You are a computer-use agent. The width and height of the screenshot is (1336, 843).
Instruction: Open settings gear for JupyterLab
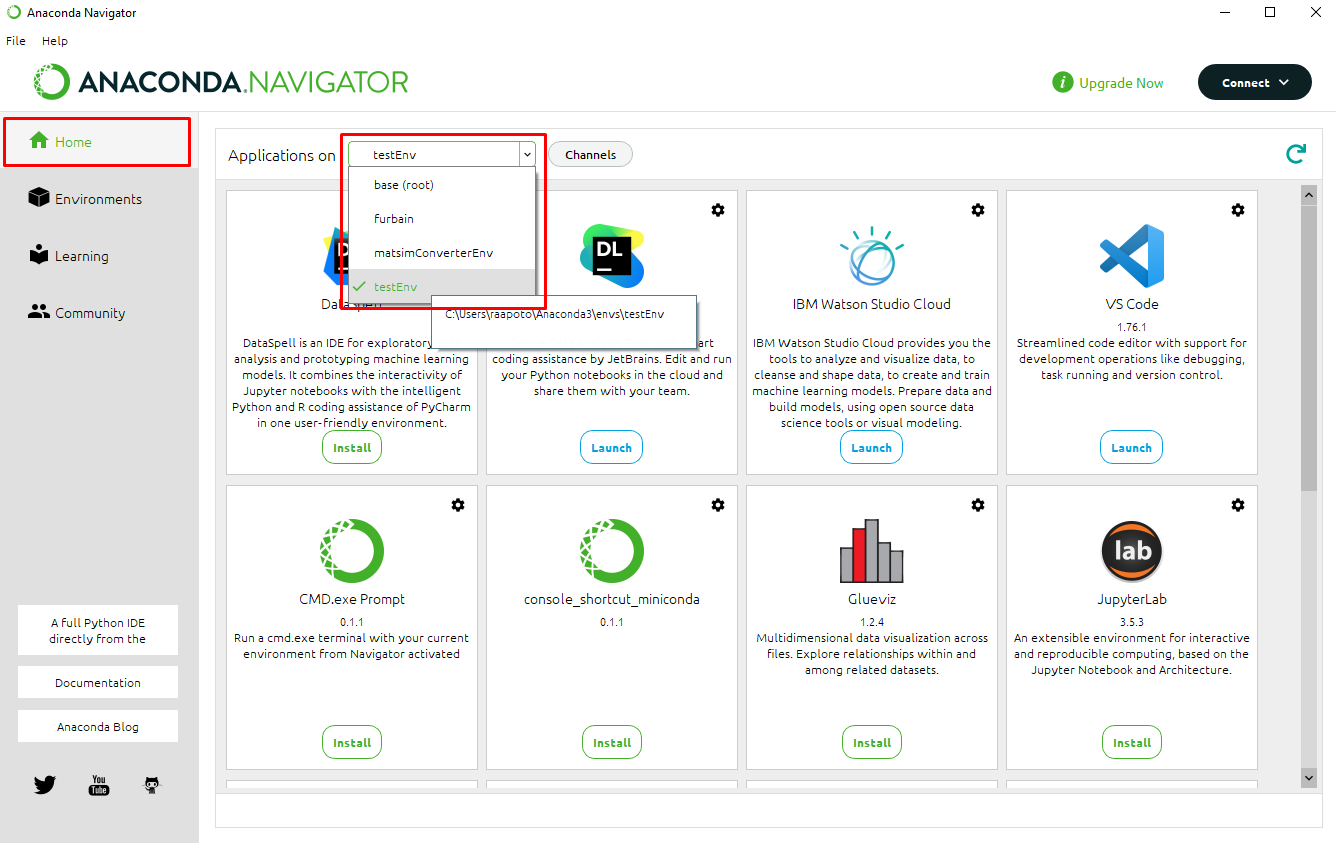1238,505
